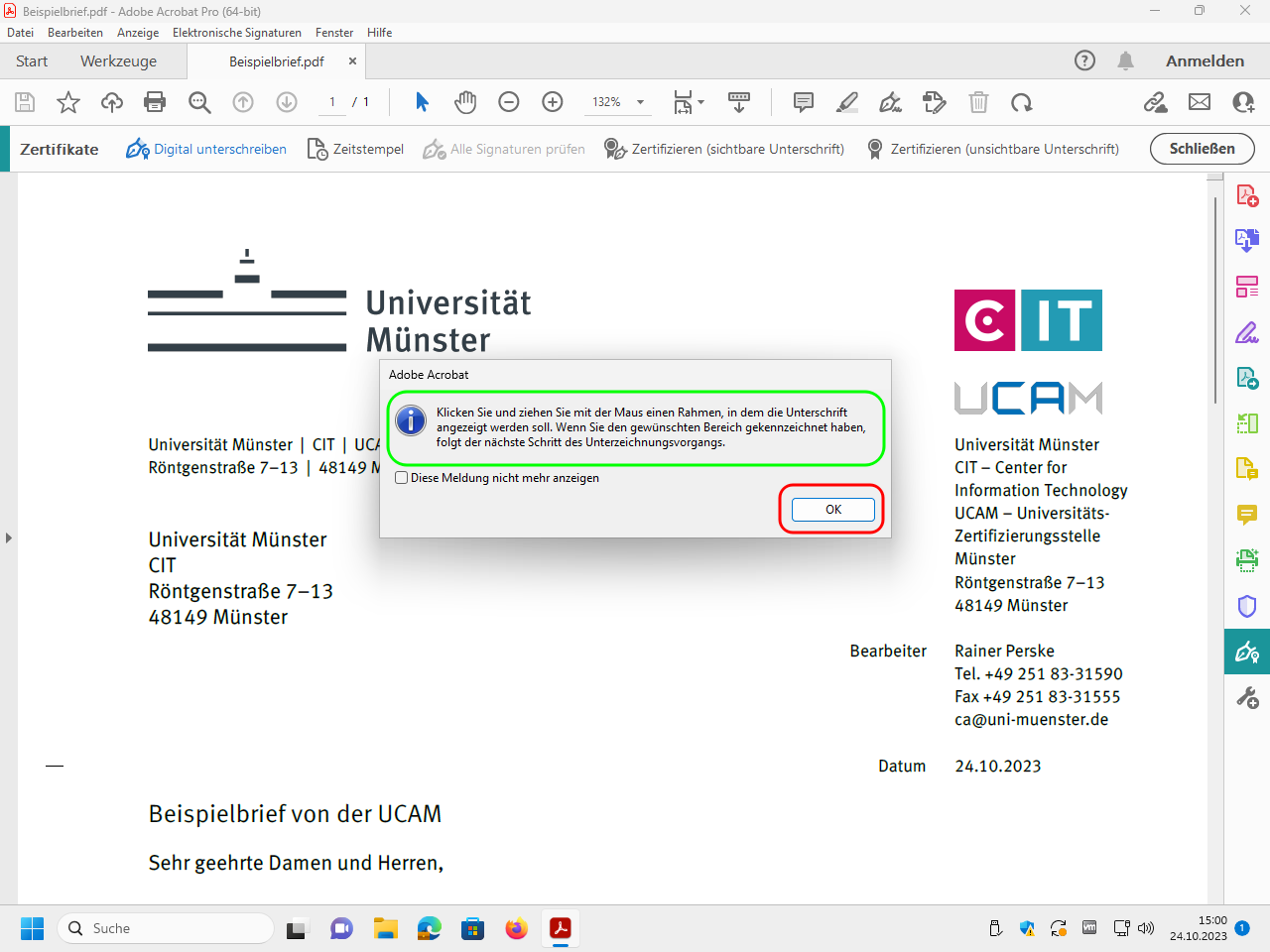Open Firefox from the Windows taskbar
This screenshot has width=1270, height=952.
pyautogui.click(x=516, y=928)
